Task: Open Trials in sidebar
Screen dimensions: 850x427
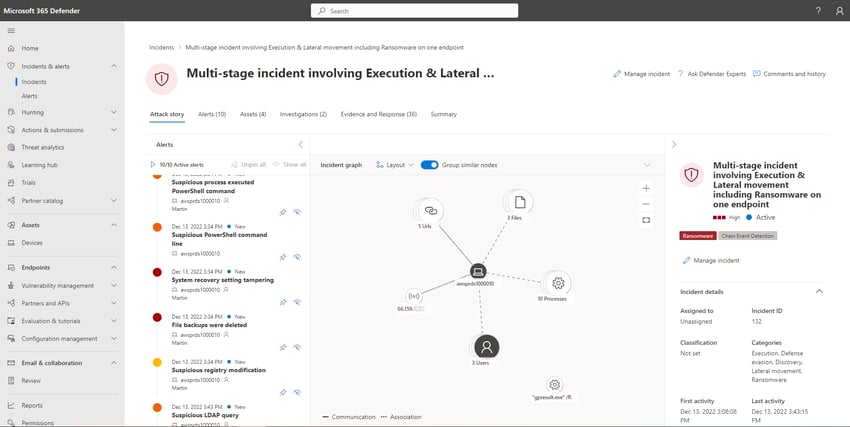Action: click(29, 183)
